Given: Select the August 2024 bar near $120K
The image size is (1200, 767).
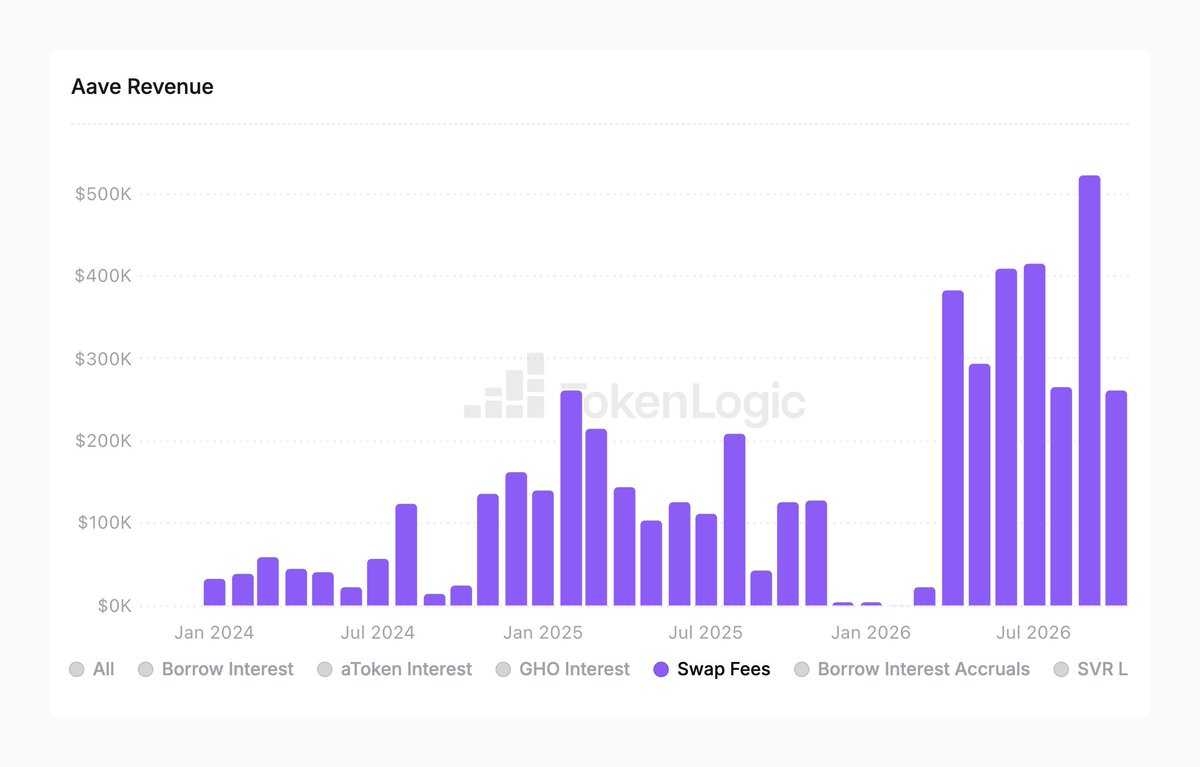Looking at the screenshot, I should [x=406, y=555].
